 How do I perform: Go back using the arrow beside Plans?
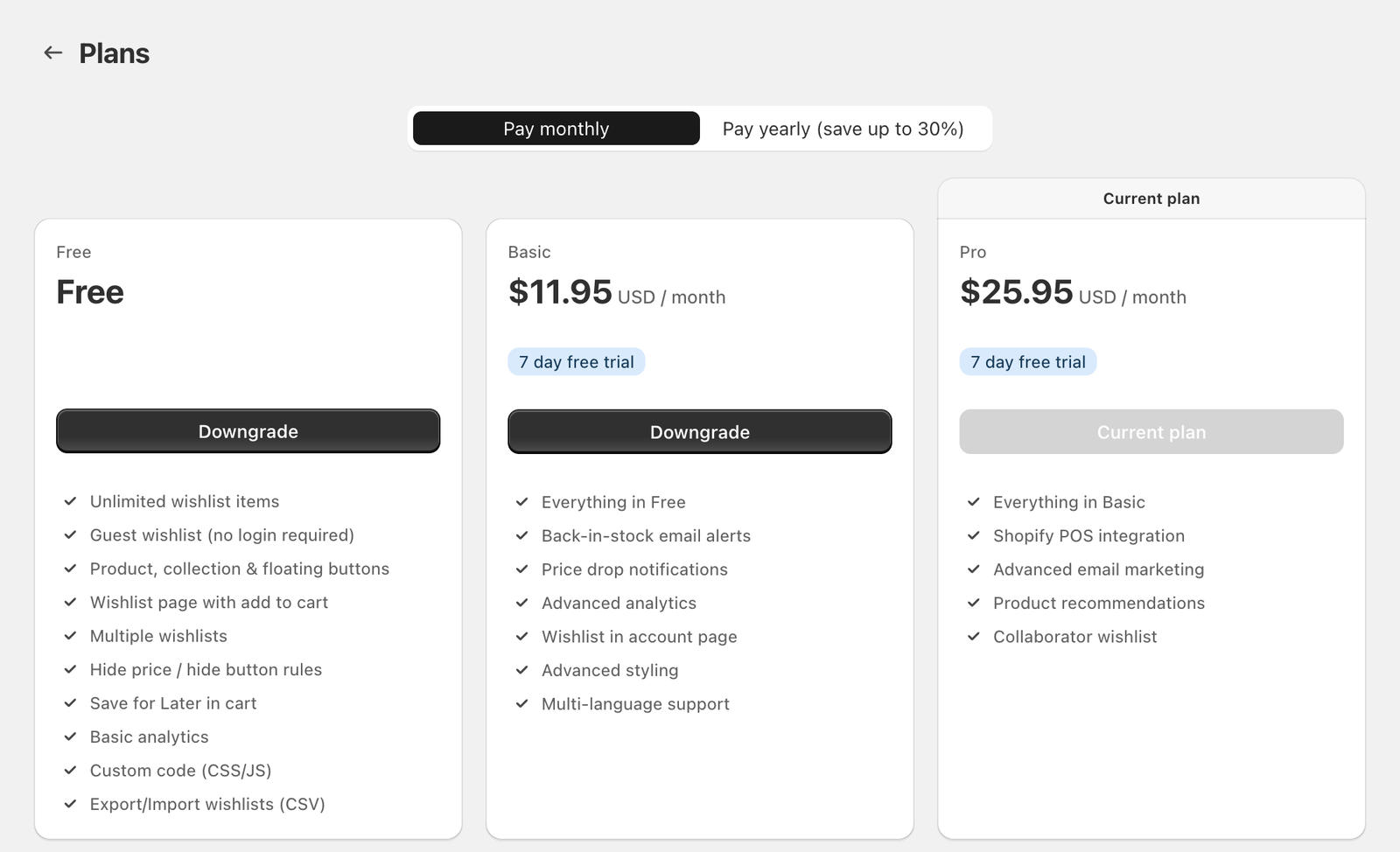tap(53, 52)
